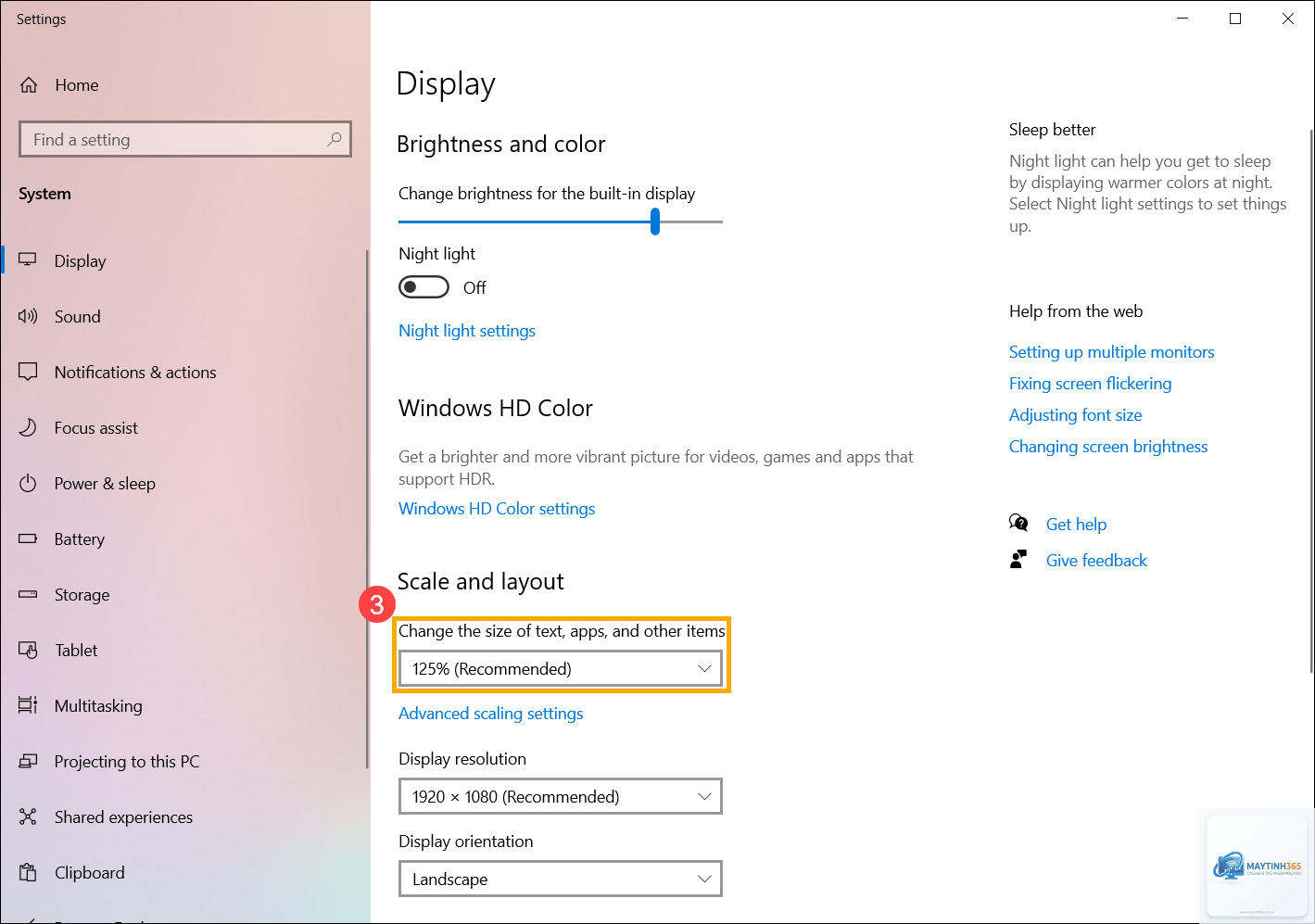Click the Find a setting search box
This screenshot has width=1315, height=924.
click(185, 139)
